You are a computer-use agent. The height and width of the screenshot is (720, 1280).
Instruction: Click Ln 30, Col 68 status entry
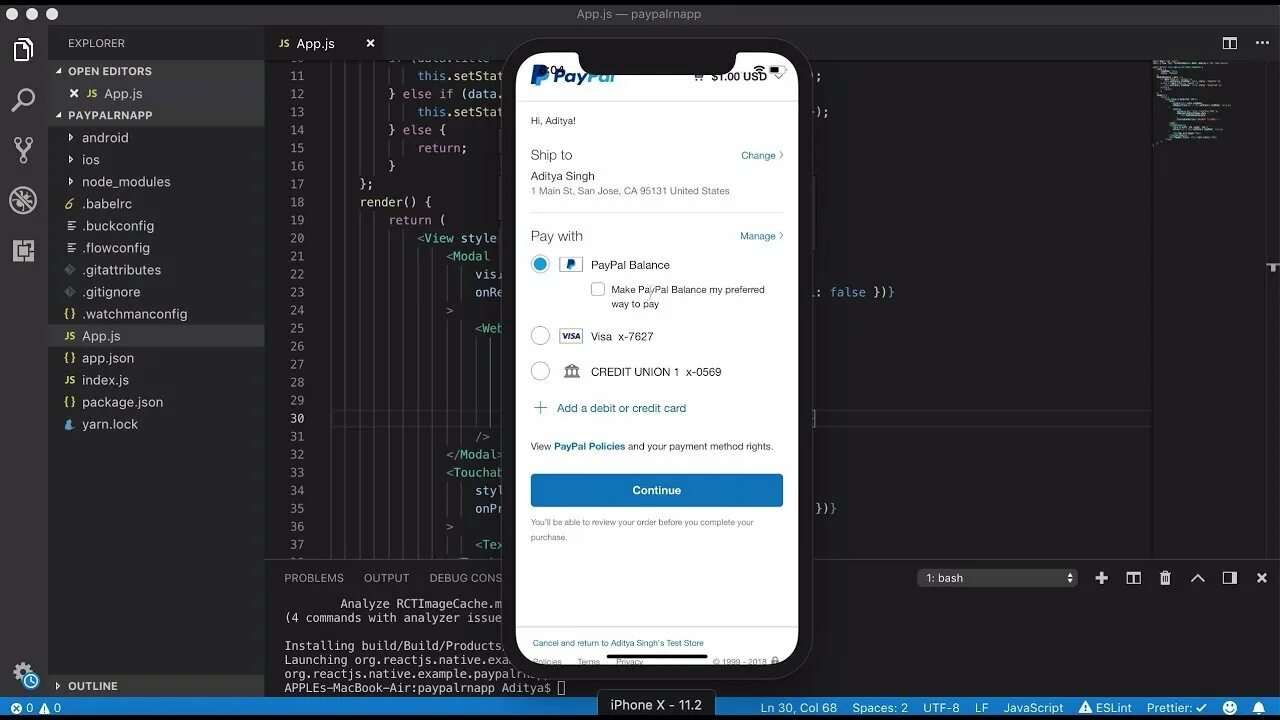(x=798, y=707)
